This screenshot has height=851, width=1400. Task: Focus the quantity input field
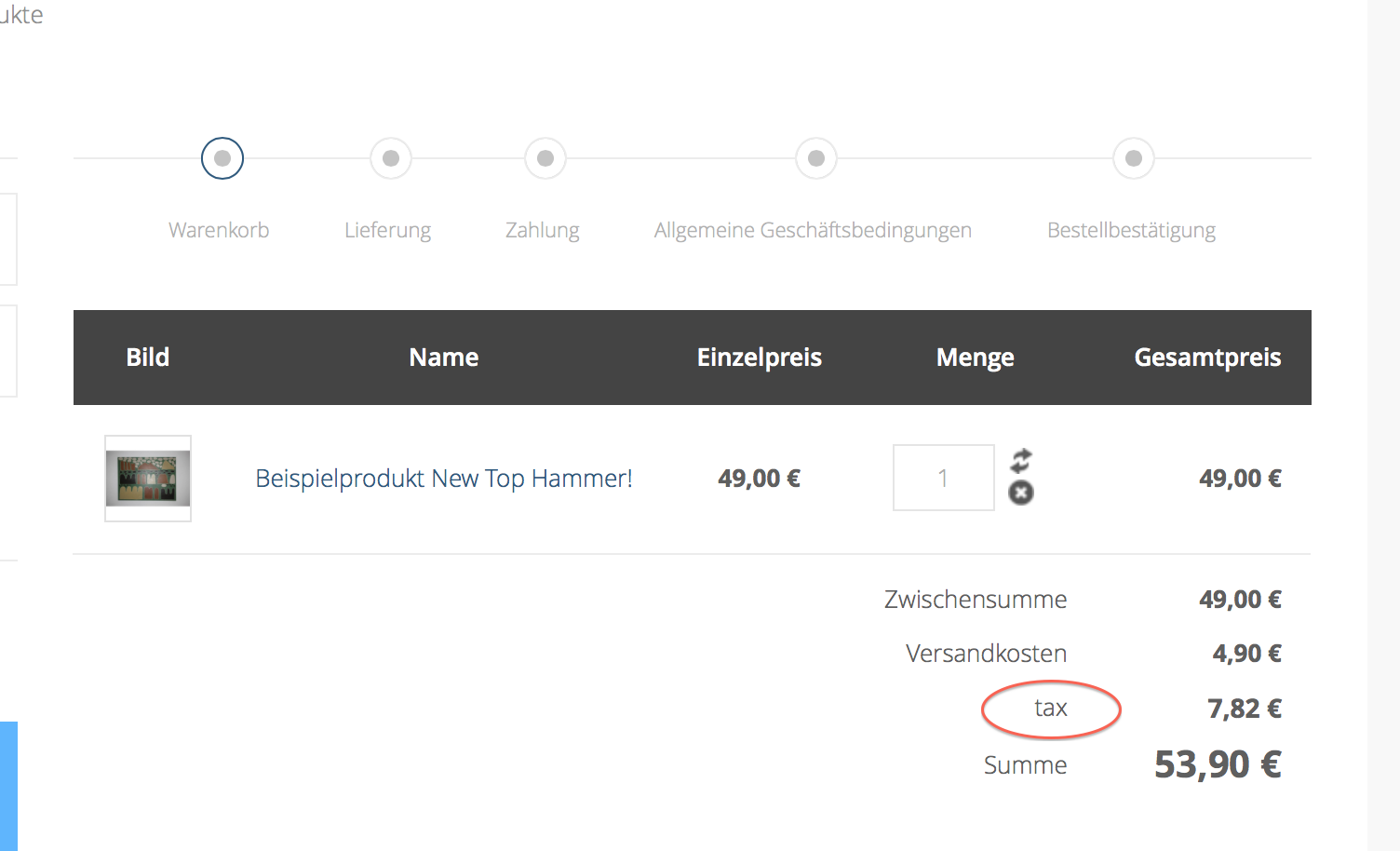[x=944, y=478]
